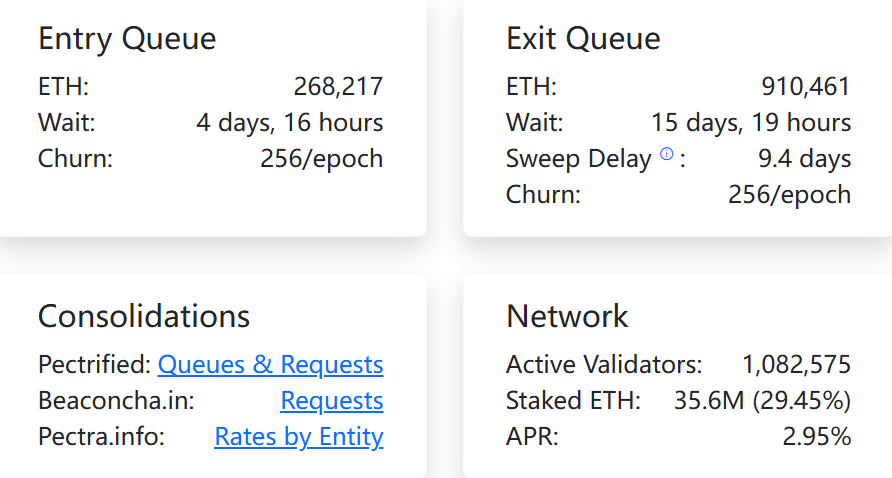Click the Entry wait 4 days, 16 hours
The height and width of the screenshot is (478, 892).
pyautogui.click(x=290, y=122)
